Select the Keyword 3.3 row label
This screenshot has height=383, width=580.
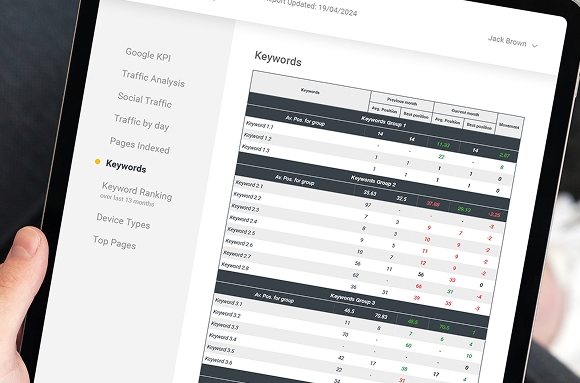tap(224, 326)
